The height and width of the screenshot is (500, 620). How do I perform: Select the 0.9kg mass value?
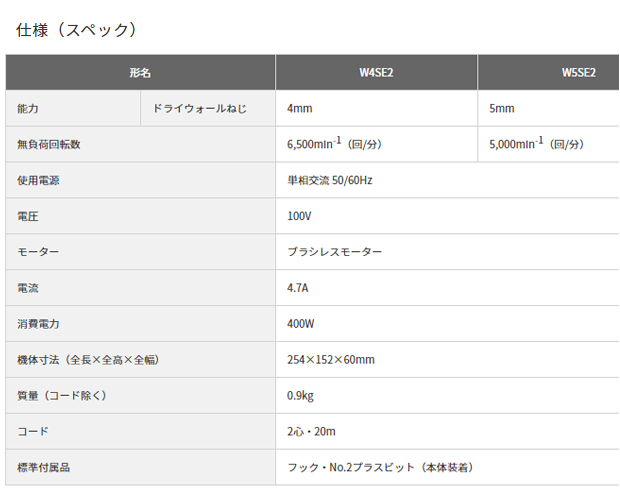(301, 396)
